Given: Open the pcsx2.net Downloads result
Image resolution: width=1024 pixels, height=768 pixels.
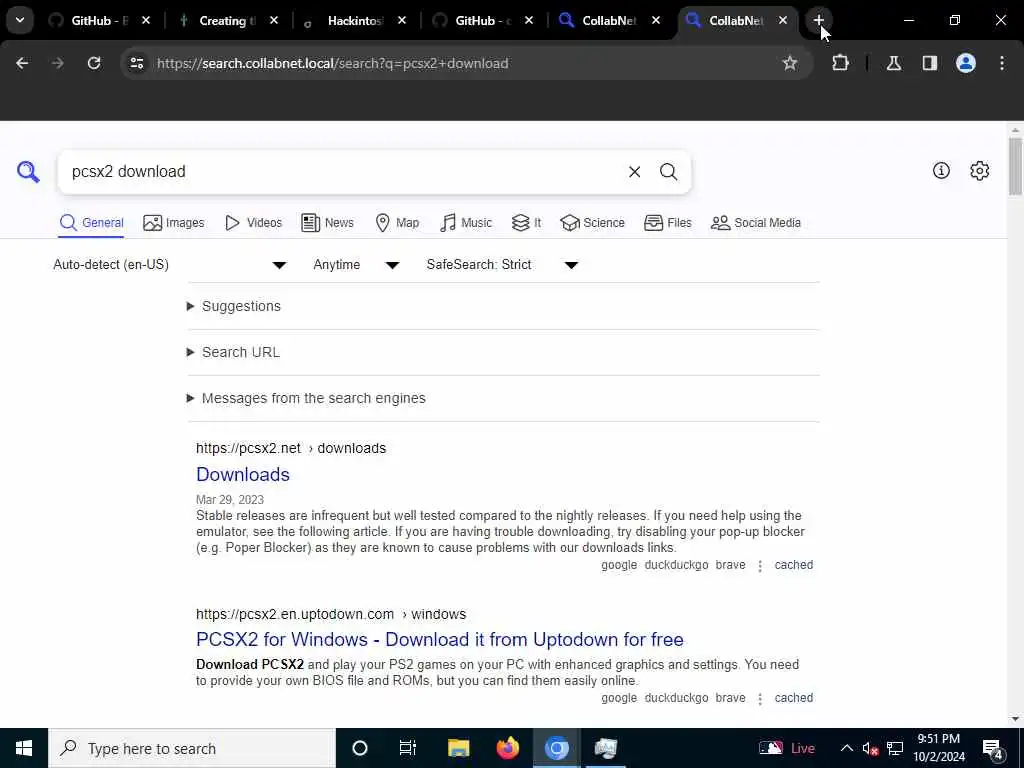Looking at the screenshot, I should [x=243, y=474].
